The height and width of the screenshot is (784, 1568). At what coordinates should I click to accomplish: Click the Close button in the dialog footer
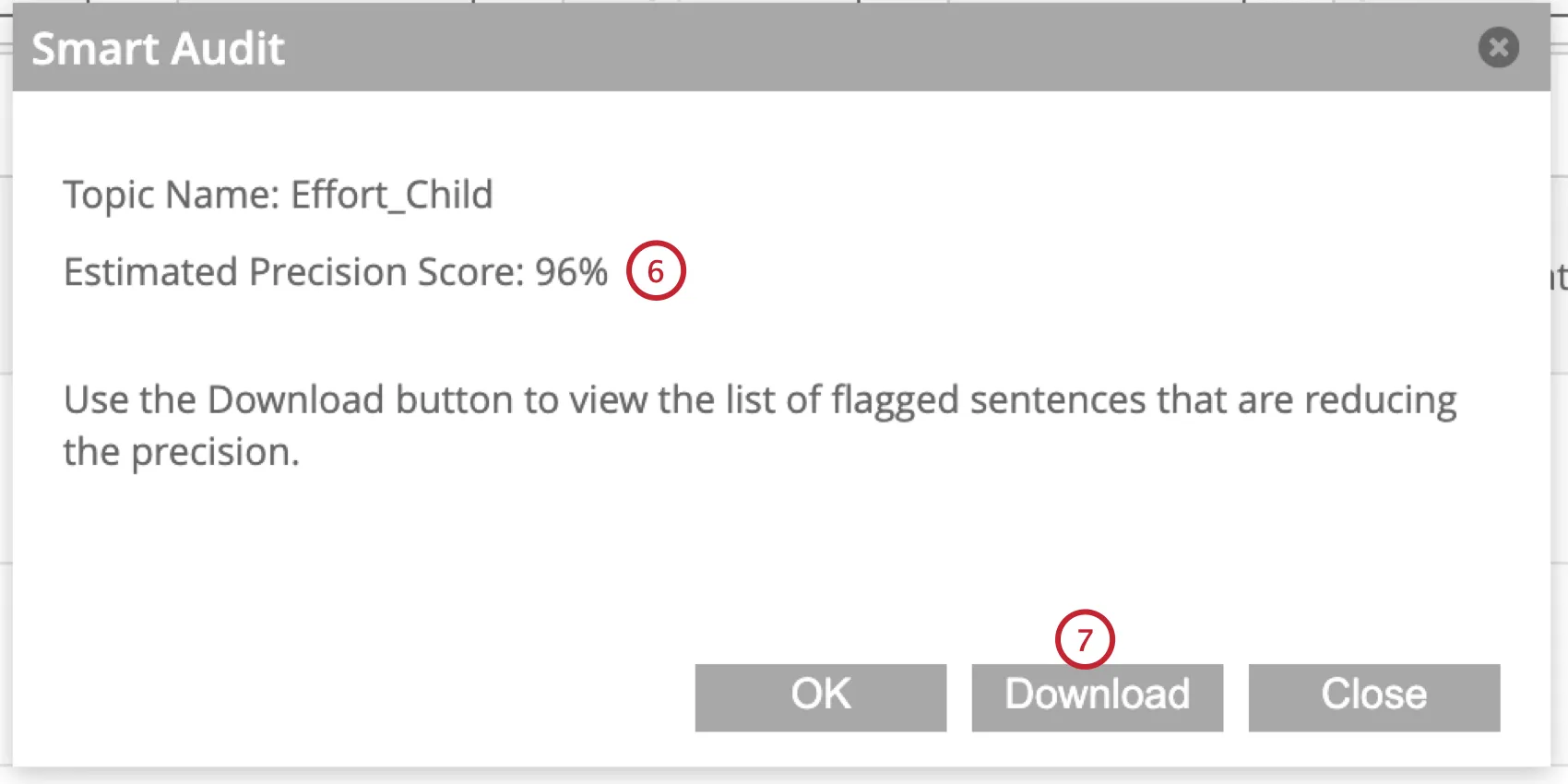point(1373,696)
